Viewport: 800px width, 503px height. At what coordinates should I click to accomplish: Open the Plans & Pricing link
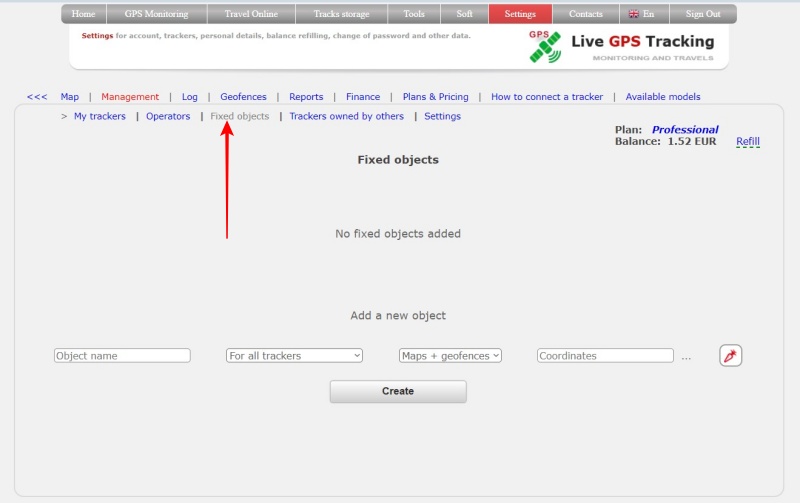tap(435, 97)
